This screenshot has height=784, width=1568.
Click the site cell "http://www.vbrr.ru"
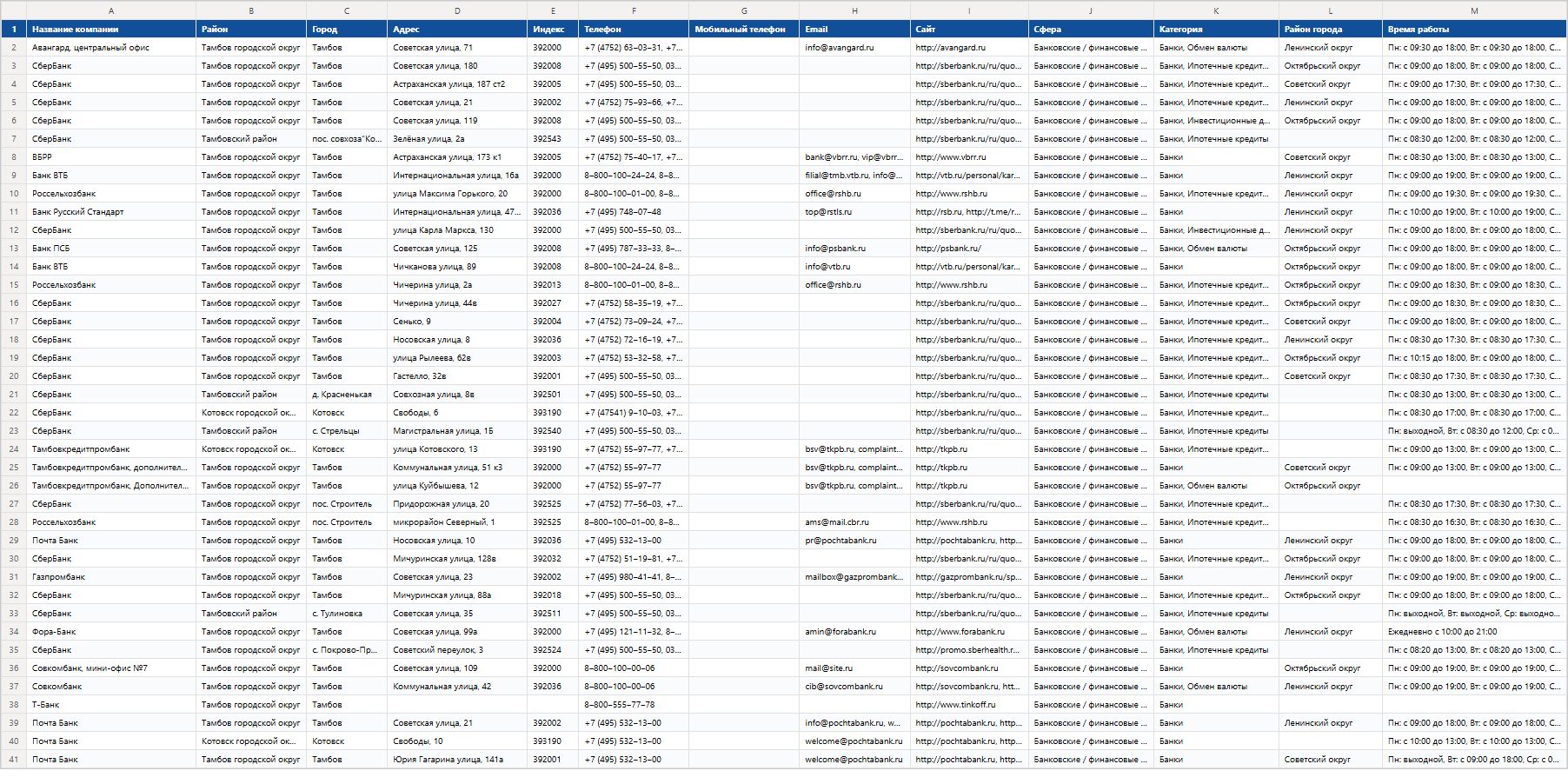[969, 157]
